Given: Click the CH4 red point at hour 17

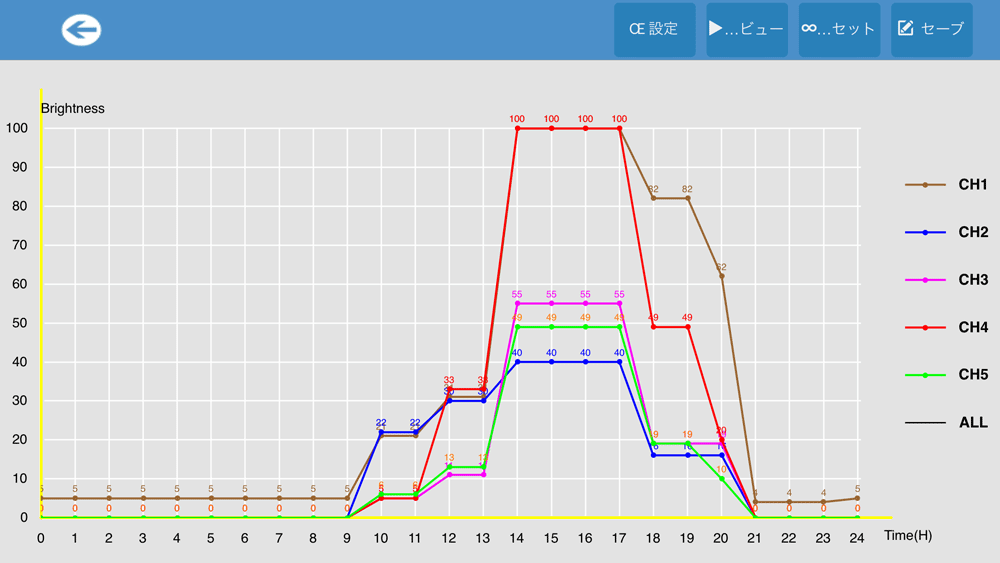Looking at the screenshot, I should pos(619,128).
